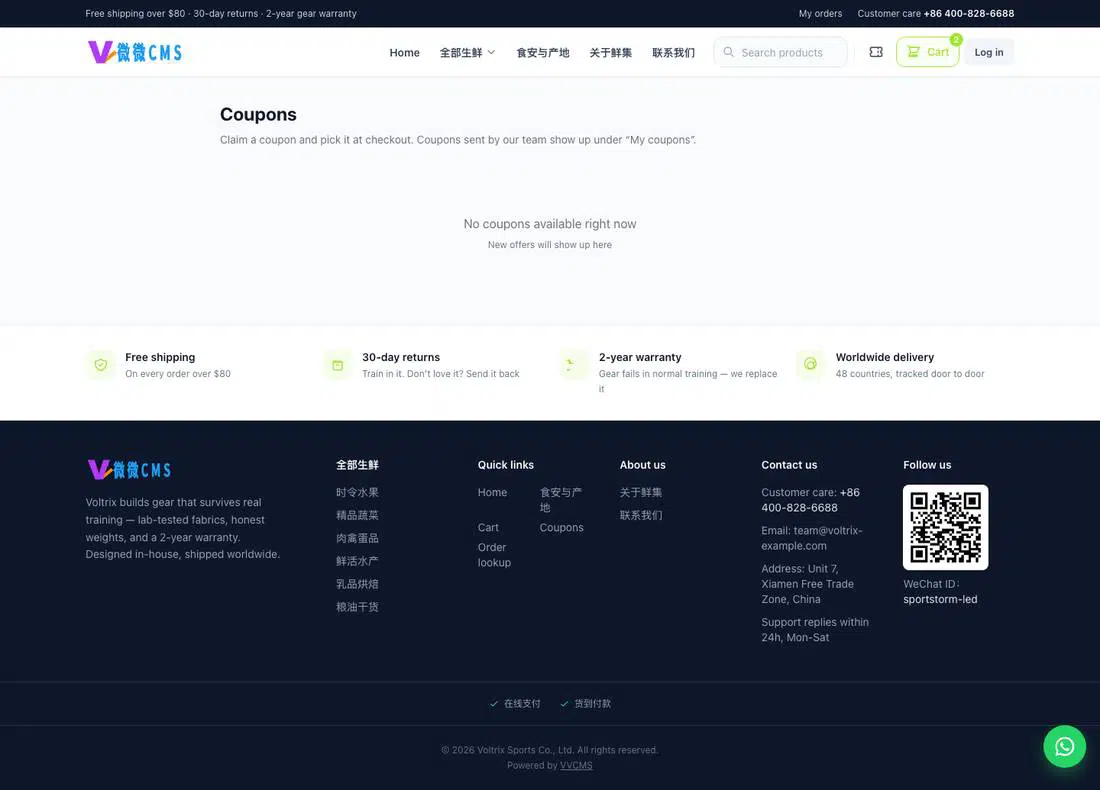Screen dimensions: 1100x790
Task: Click 关于鲜集 under About us
Action: (640, 493)
